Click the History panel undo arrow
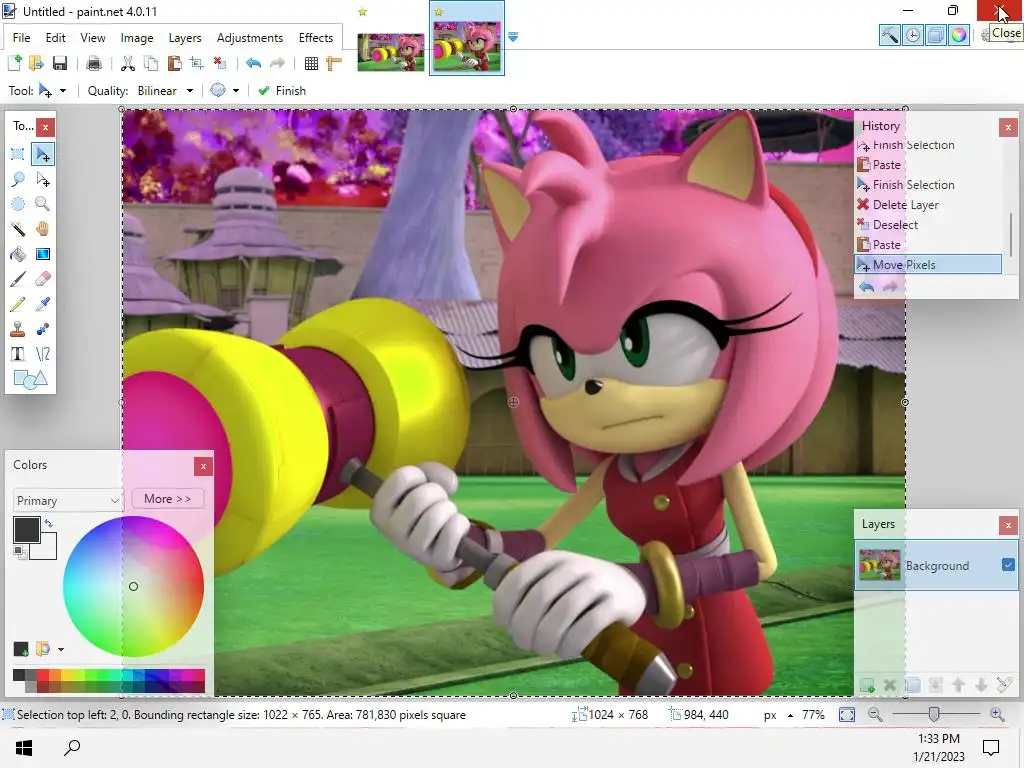1024x768 pixels. click(866, 287)
